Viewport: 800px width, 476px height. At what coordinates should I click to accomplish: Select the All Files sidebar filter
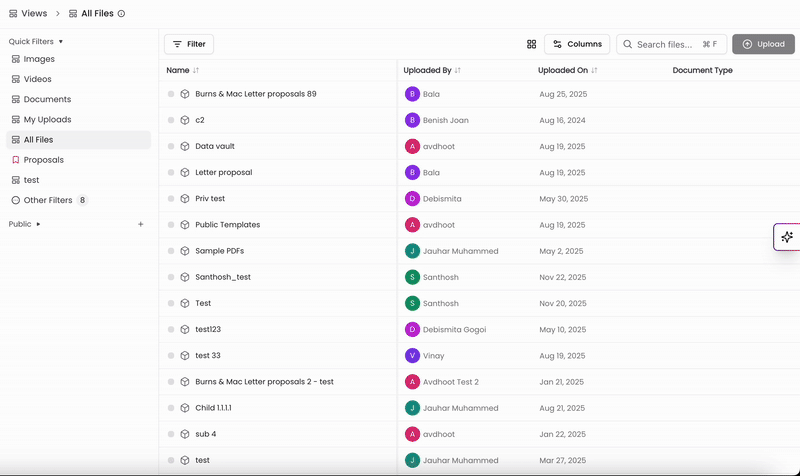[x=79, y=140]
